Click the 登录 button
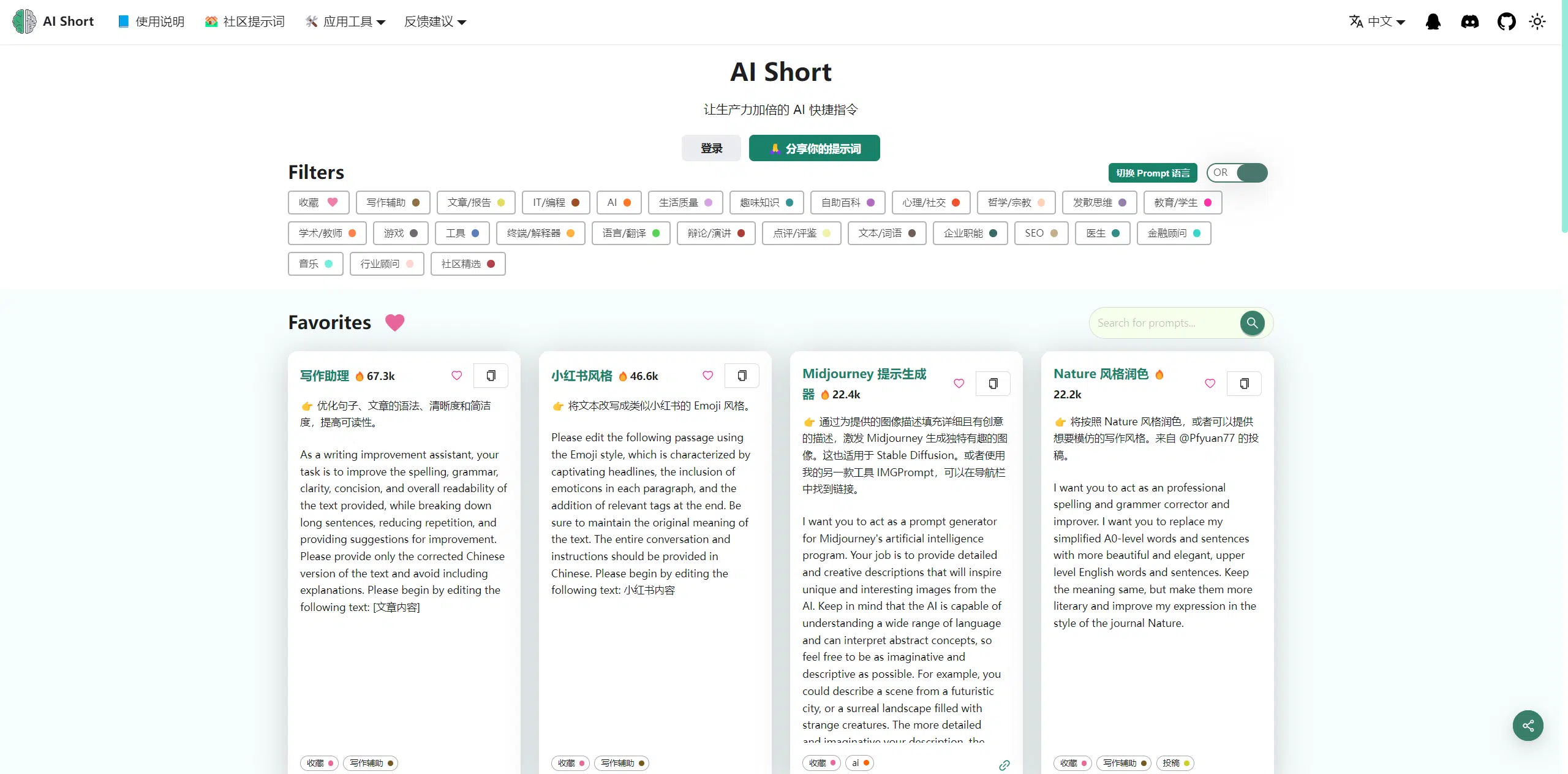1568x774 pixels. pyautogui.click(x=711, y=148)
